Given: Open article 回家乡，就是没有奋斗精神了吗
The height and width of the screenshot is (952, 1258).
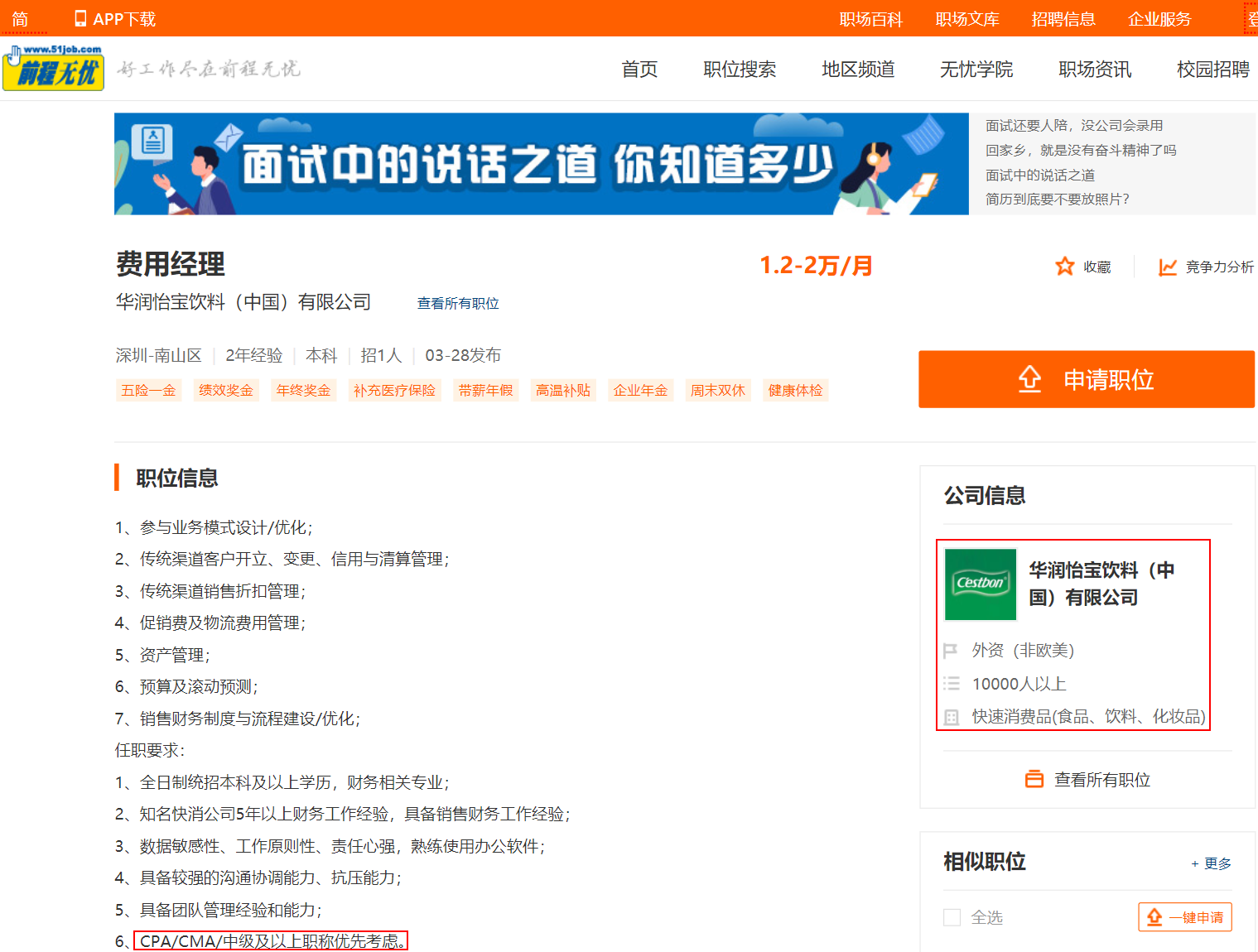Looking at the screenshot, I should pyautogui.click(x=1081, y=150).
